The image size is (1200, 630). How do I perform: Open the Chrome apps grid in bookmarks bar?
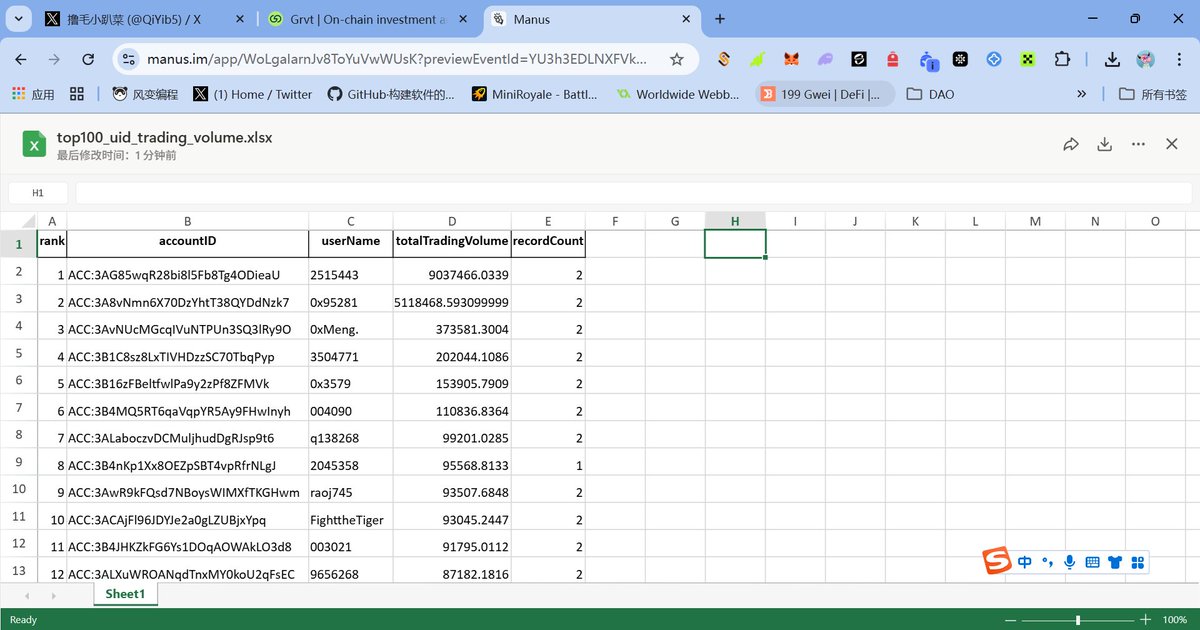pos(33,94)
